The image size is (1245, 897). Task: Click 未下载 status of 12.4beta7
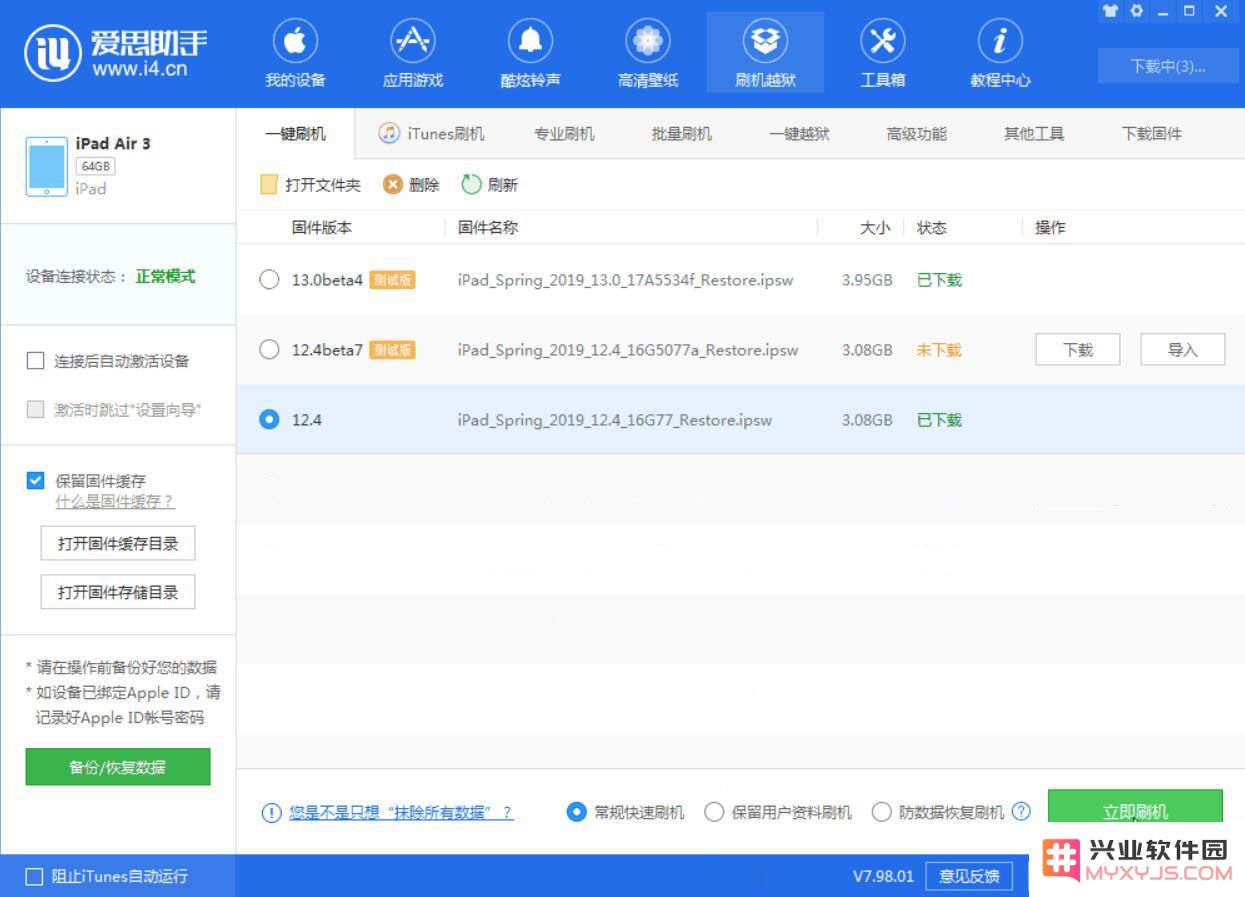[x=939, y=350]
